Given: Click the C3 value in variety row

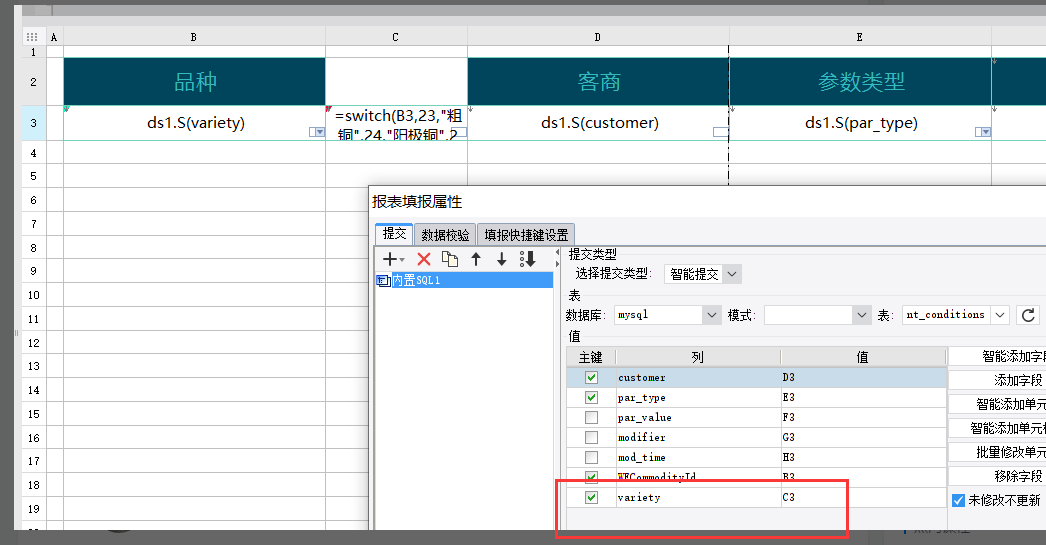Looking at the screenshot, I should [863, 498].
